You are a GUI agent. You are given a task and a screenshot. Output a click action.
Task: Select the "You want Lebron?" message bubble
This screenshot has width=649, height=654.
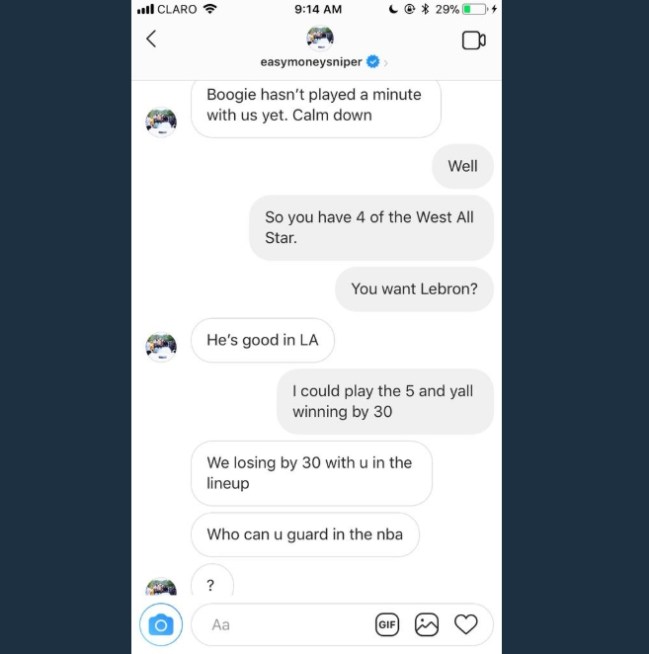pyautogui.click(x=414, y=289)
